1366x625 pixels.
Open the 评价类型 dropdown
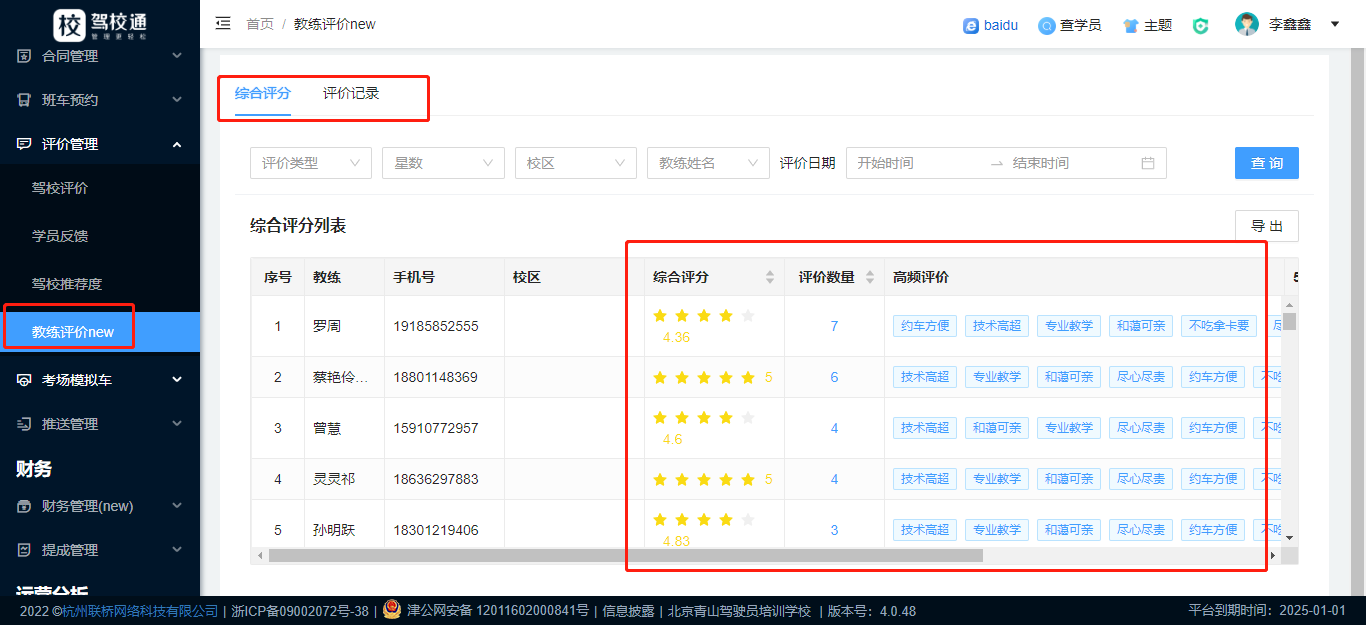tap(311, 163)
